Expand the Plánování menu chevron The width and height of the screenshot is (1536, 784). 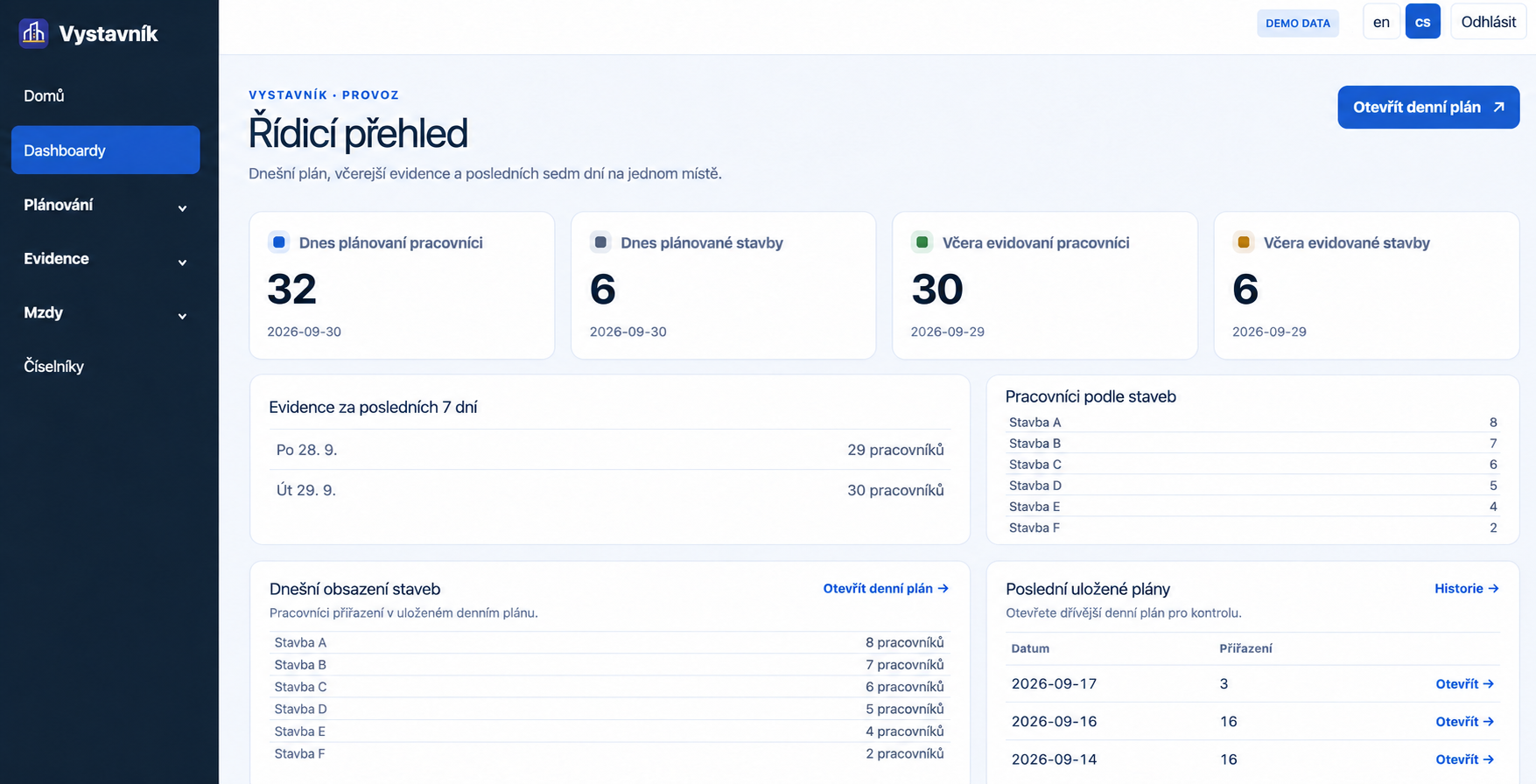pos(182,208)
